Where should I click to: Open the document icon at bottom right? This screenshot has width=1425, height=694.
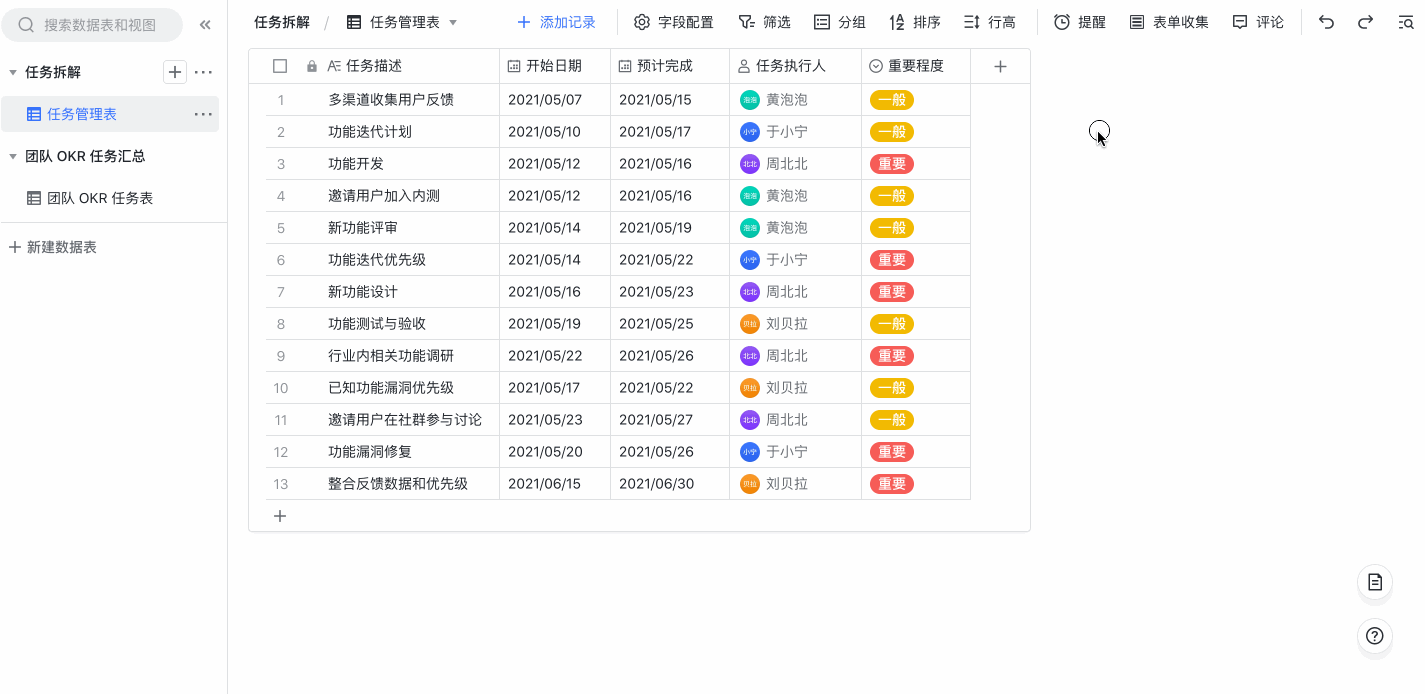(x=1375, y=582)
